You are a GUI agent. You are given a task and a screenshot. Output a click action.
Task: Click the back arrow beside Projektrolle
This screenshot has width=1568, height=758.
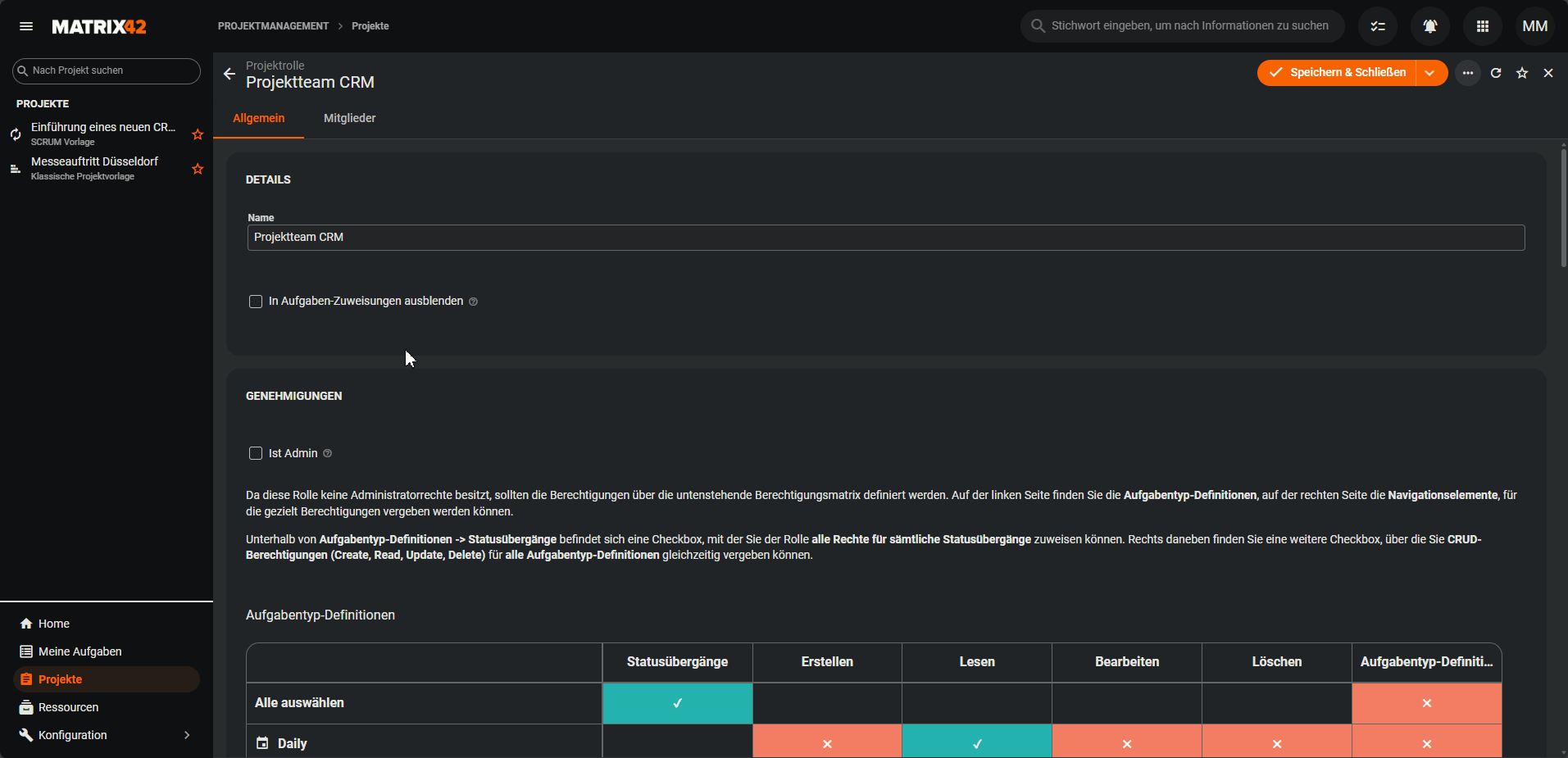(x=230, y=74)
